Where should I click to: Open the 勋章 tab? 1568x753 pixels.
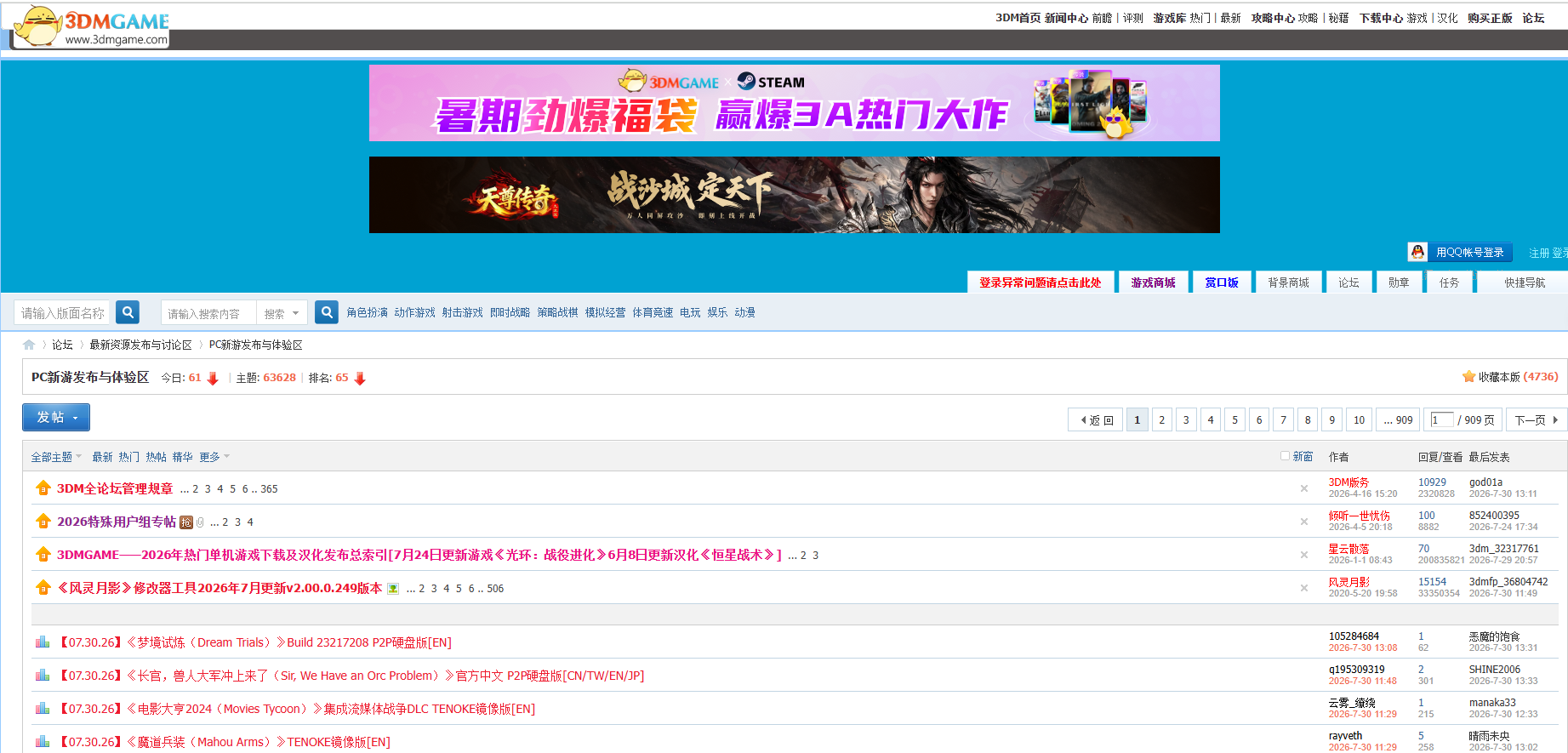pyautogui.click(x=1399, y=282)
